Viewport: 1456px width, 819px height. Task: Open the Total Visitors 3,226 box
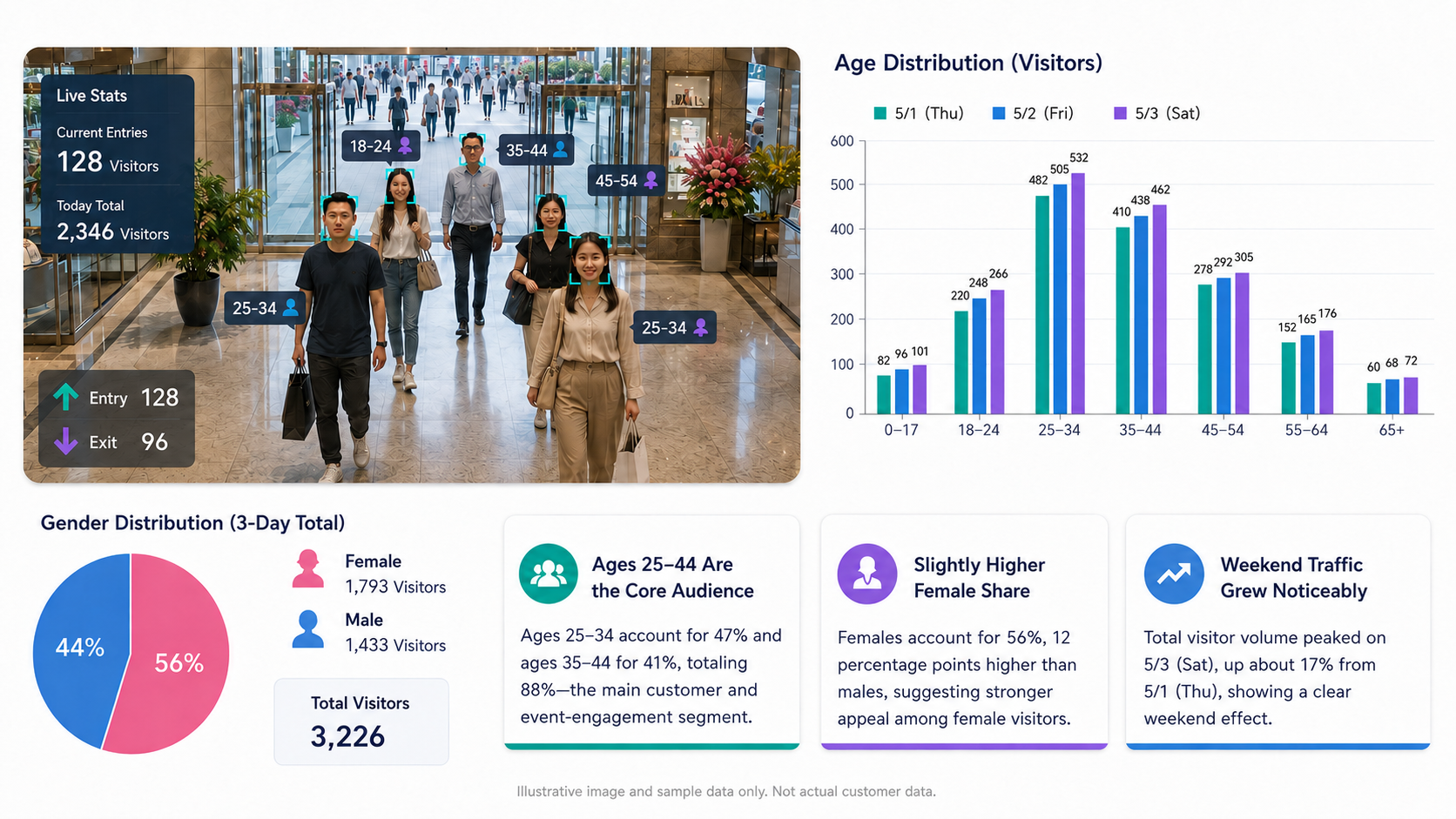[x=361, y=722]
